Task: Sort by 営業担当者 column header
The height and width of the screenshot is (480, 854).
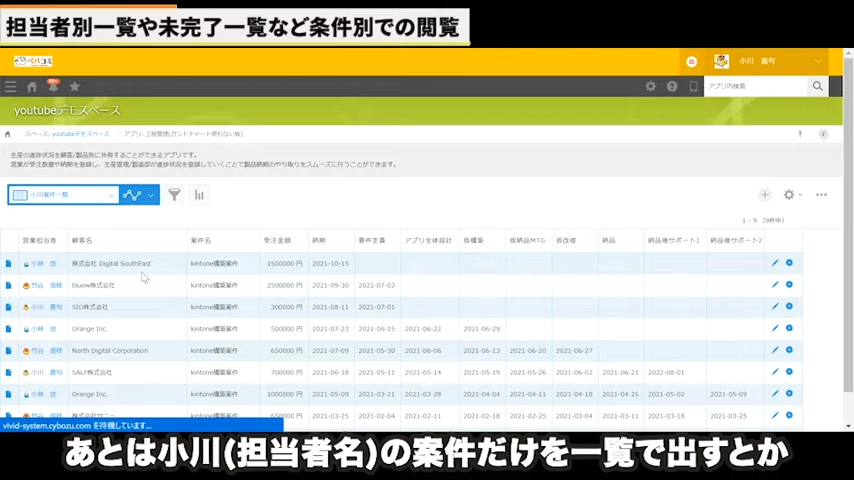Action: 39,240
